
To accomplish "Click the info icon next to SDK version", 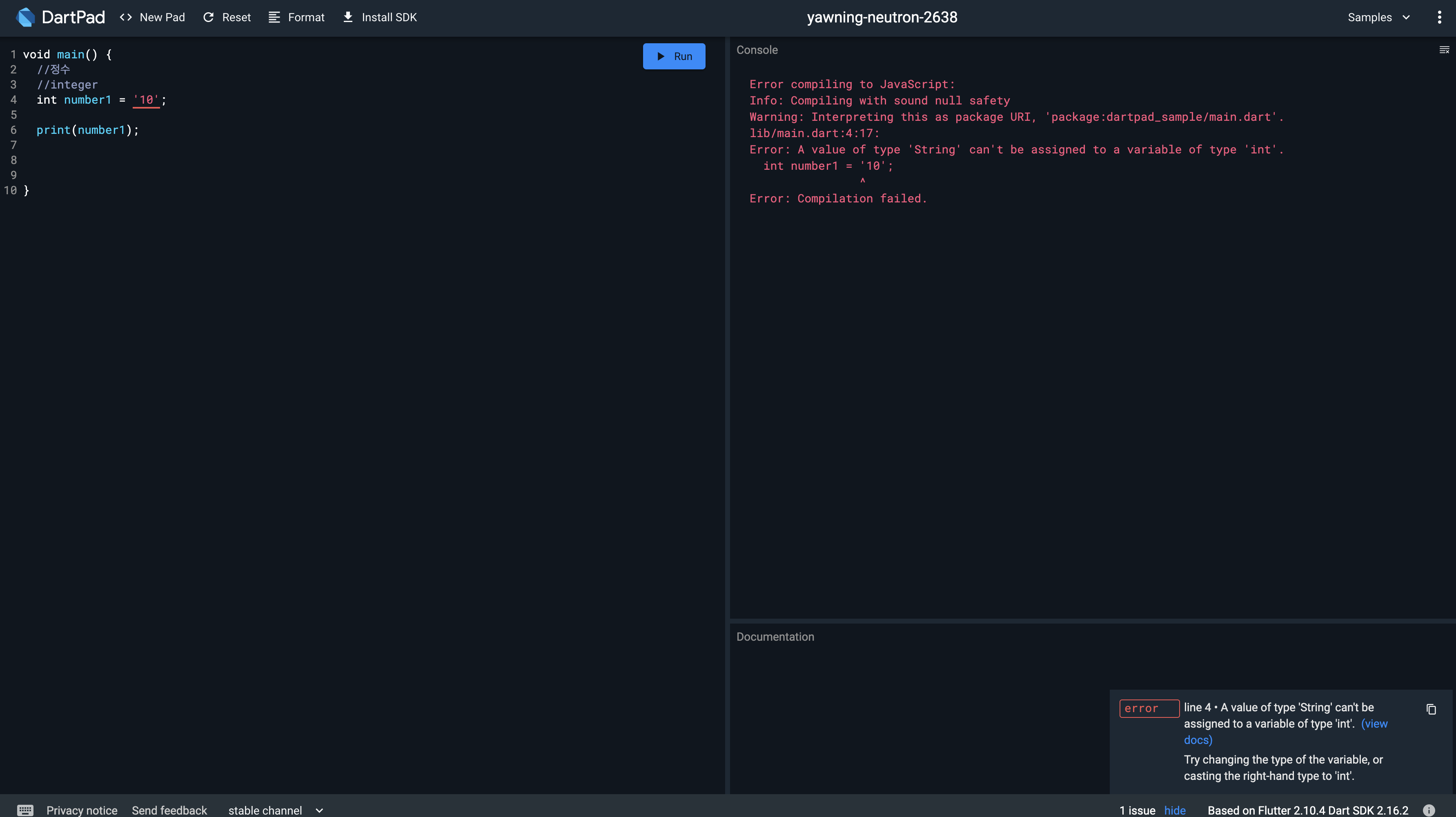I will tap(1428, 810).
